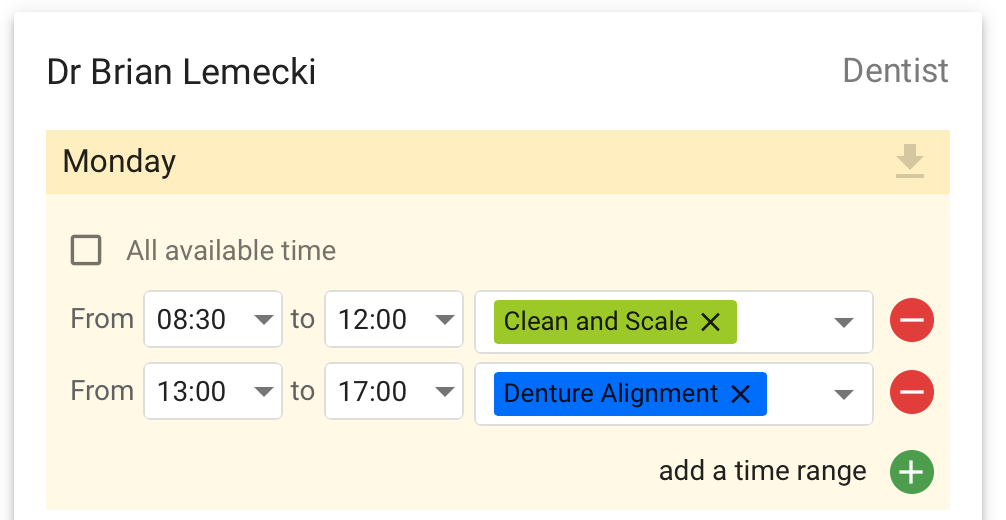Click the Dr Brian Lemecki name heading

(x=182, y=71)
